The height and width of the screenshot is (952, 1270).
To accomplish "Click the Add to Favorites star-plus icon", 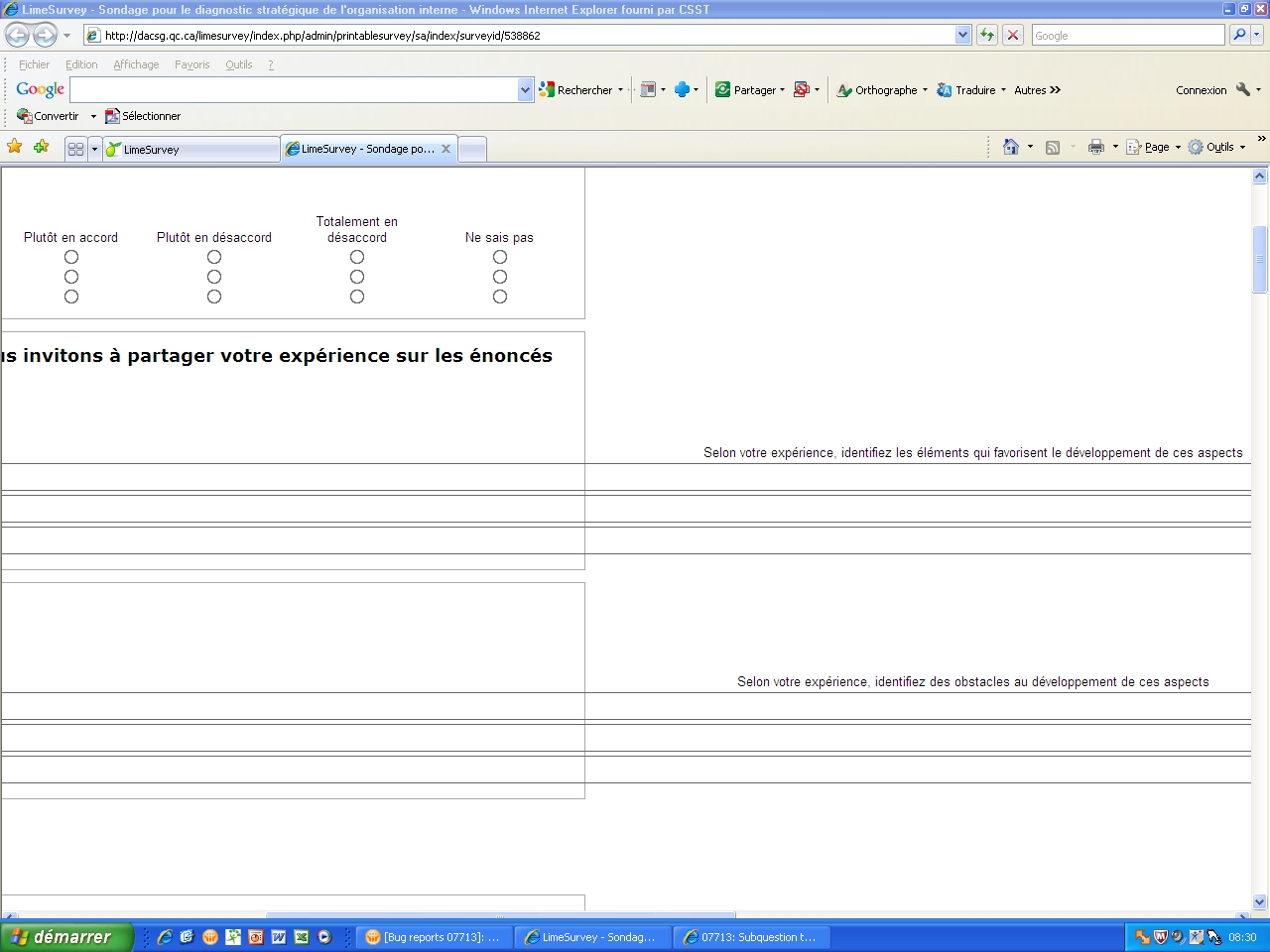I will tap(41, 147).
